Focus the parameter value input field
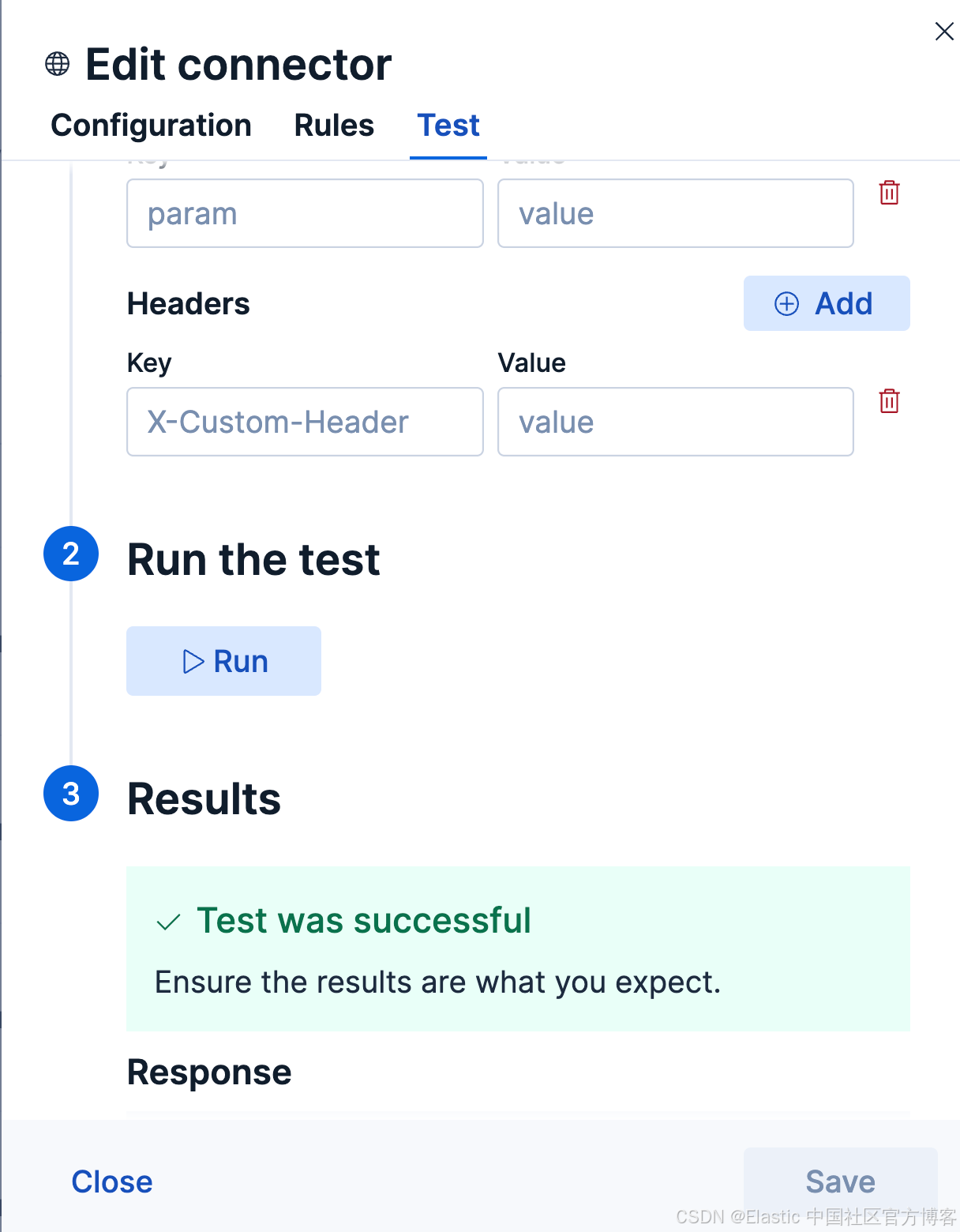The image size is (960, 1232). [676, 213]
